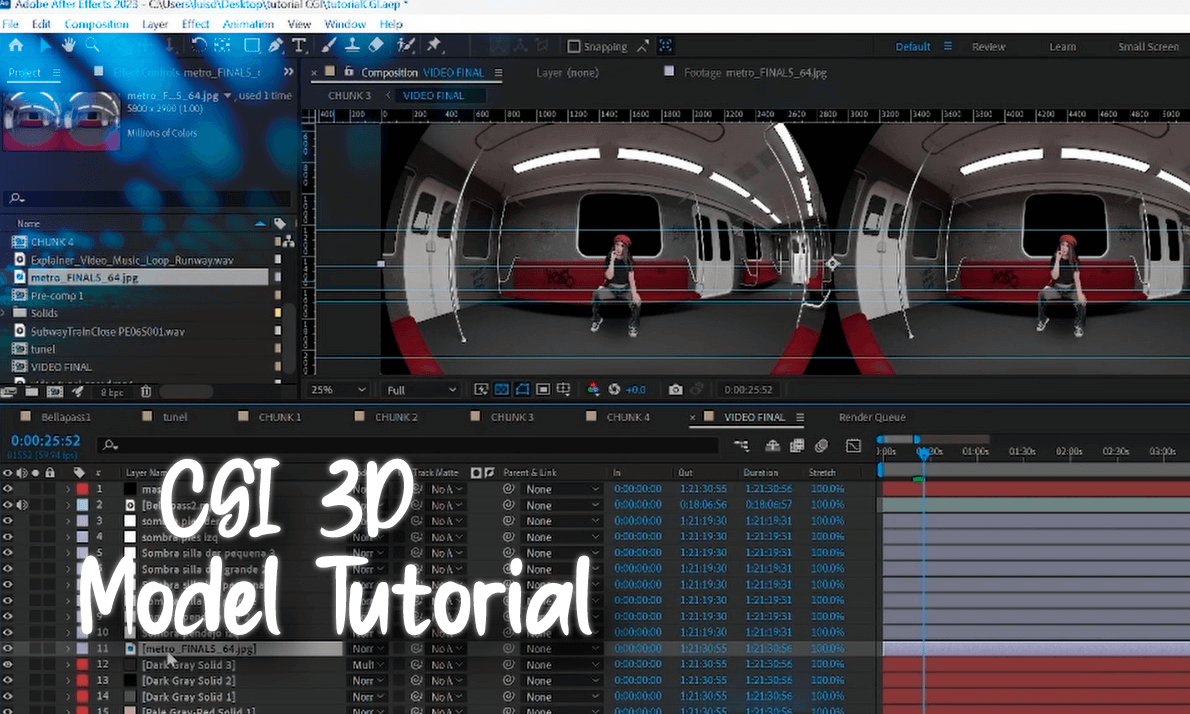The image size is (1190, 714).
Task: Pick the Puppet Pin tool
Action: coord(433,44)
